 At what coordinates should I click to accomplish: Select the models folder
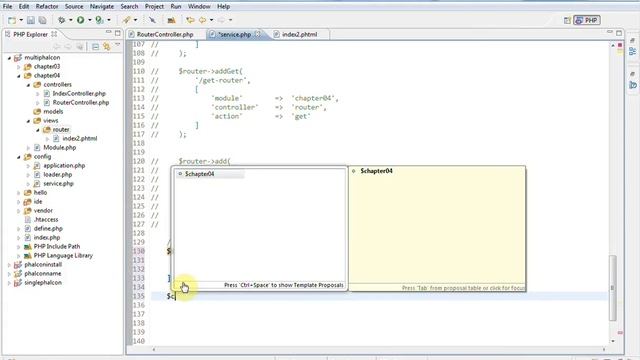tap(53, 111)
